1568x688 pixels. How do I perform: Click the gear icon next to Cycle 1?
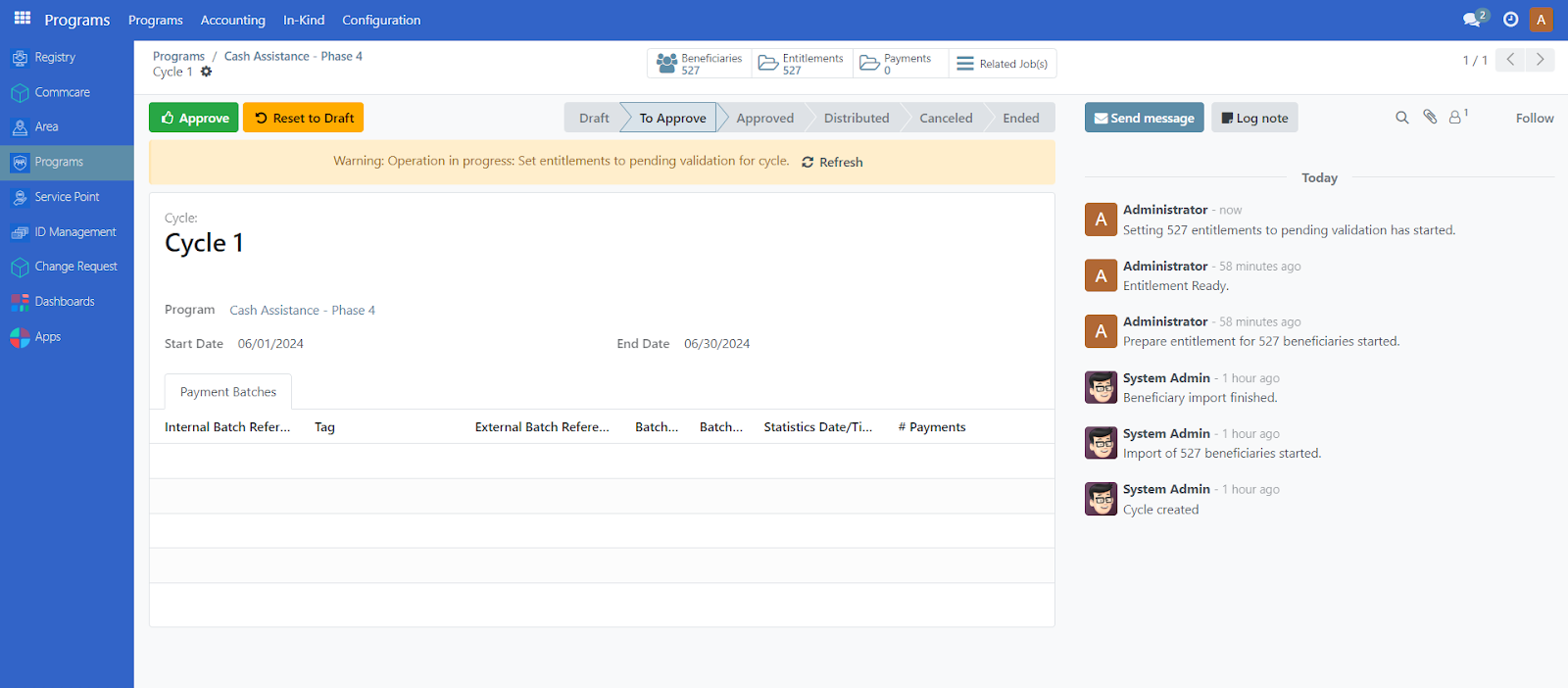pos(206,72)
